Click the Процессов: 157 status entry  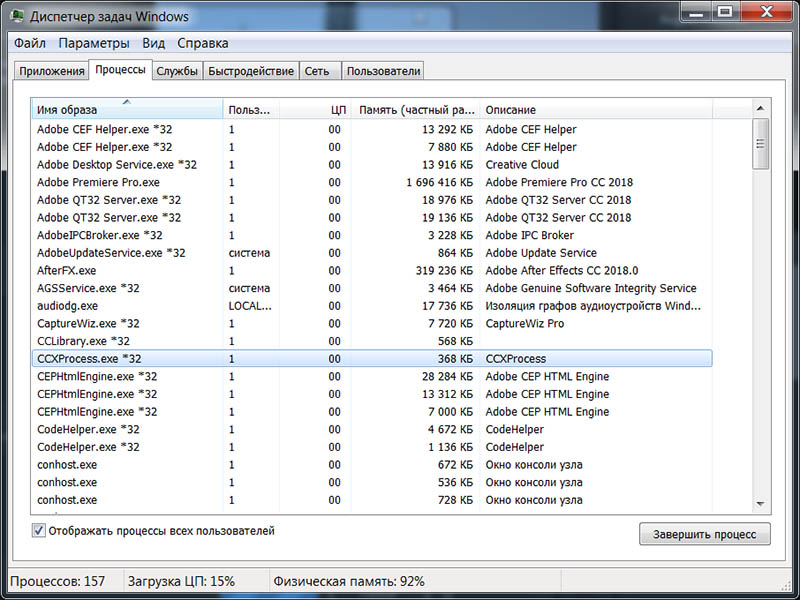(58, 581)
